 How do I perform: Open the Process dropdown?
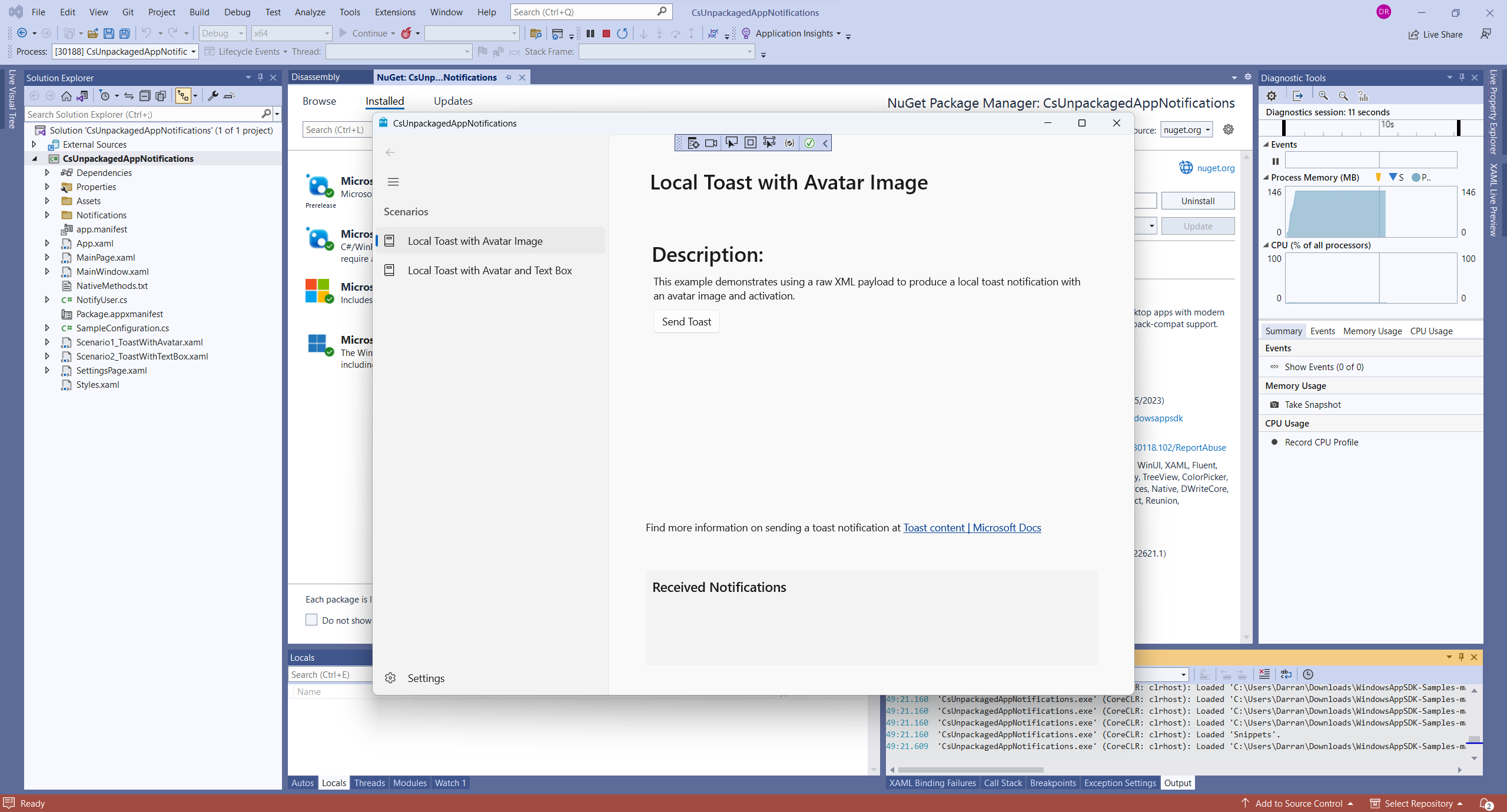125,52
